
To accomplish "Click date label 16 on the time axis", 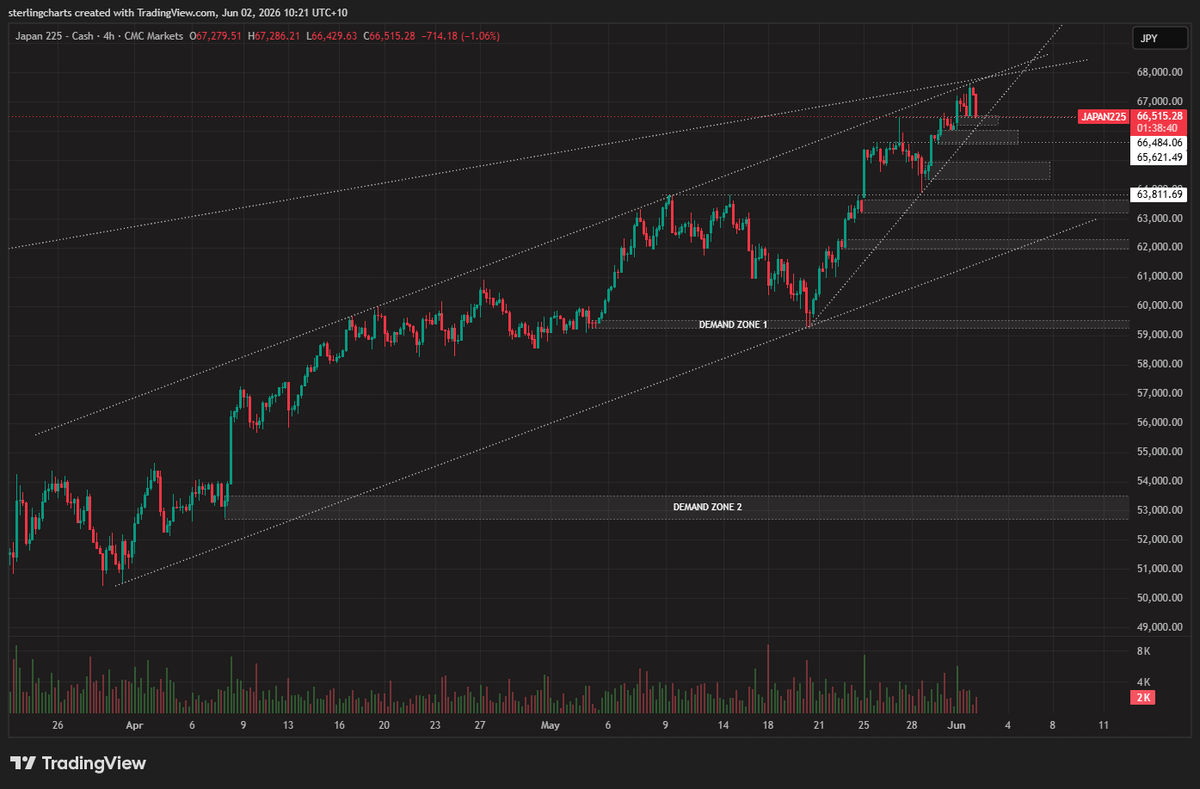I will click(x=340, y=724).
